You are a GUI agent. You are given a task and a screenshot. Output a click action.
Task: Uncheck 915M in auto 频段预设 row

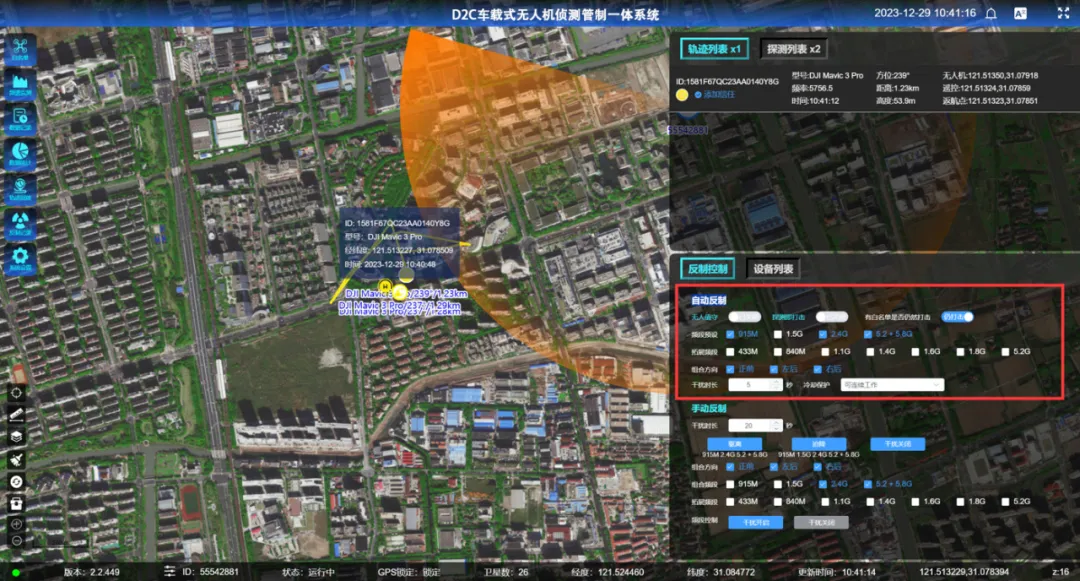point(730,335)
